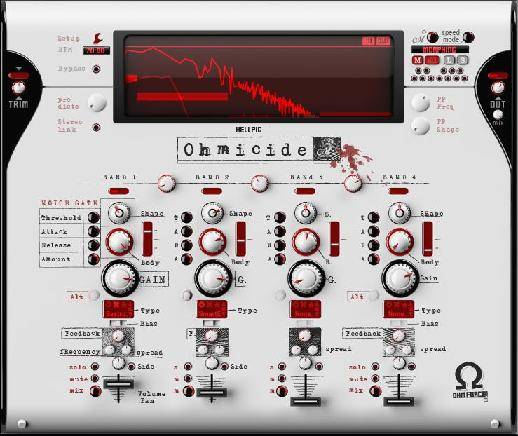Toggle Band 1 solo switch
The width and height of the screenshot is (518, 436).
coord(95,367)
